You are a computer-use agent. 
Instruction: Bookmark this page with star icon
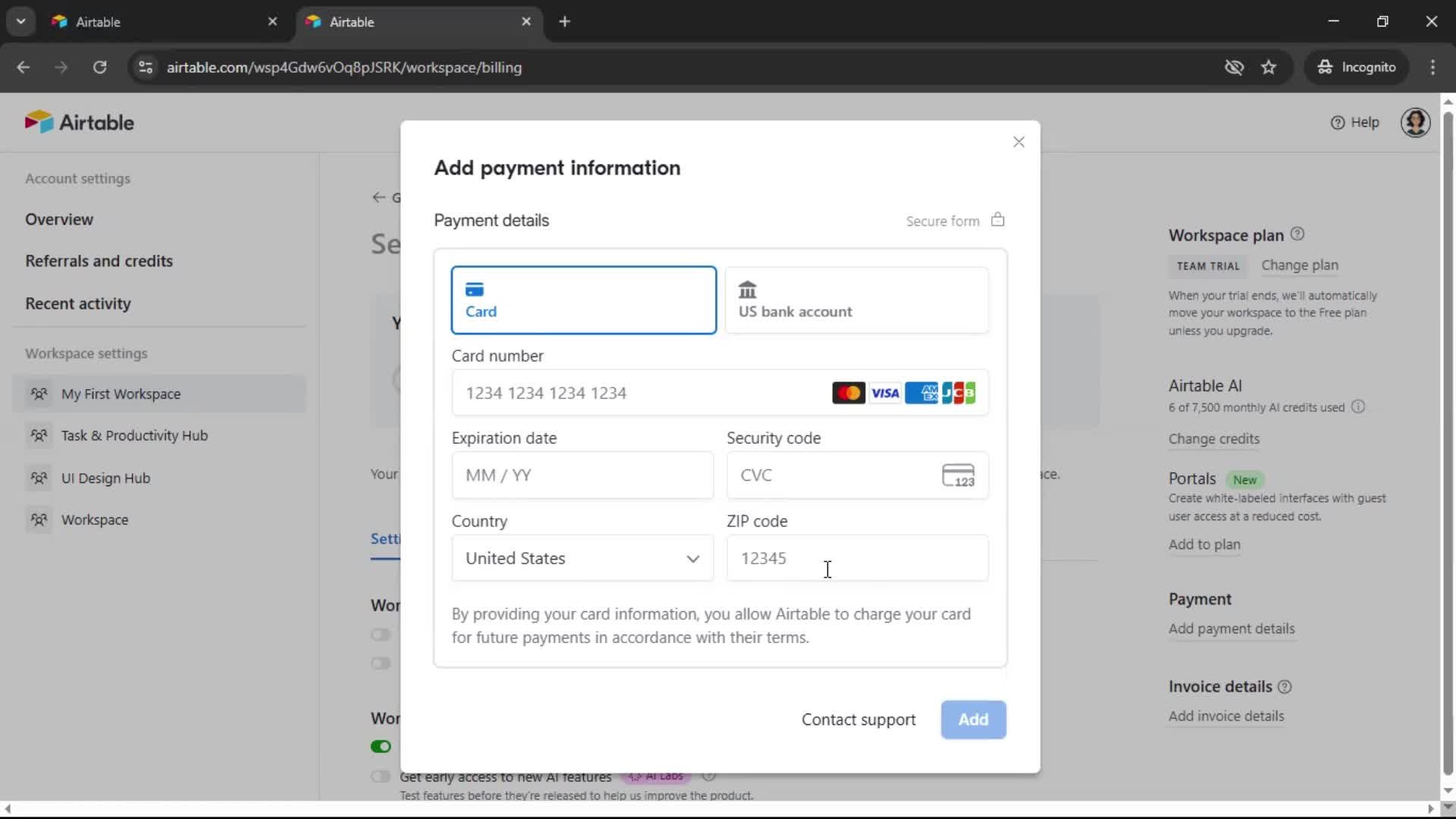(1269, 67)
